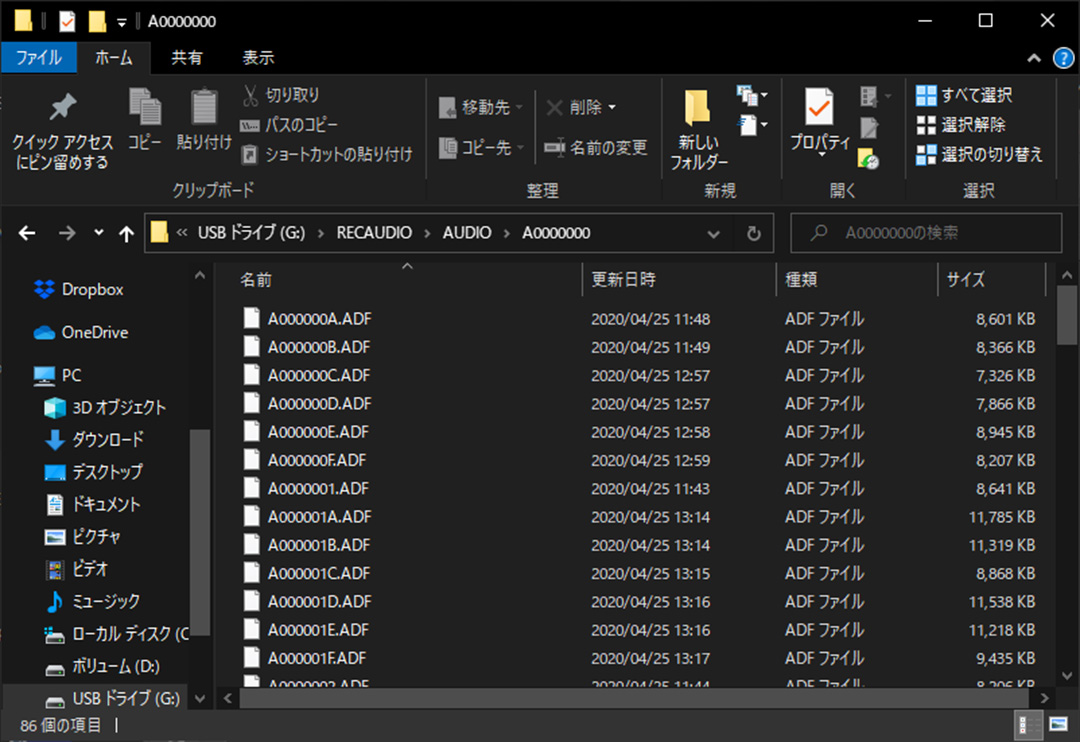Open the Help question mark icon
The width and height of the screenshot is (1080, 742).
[x=1063, y=59]
